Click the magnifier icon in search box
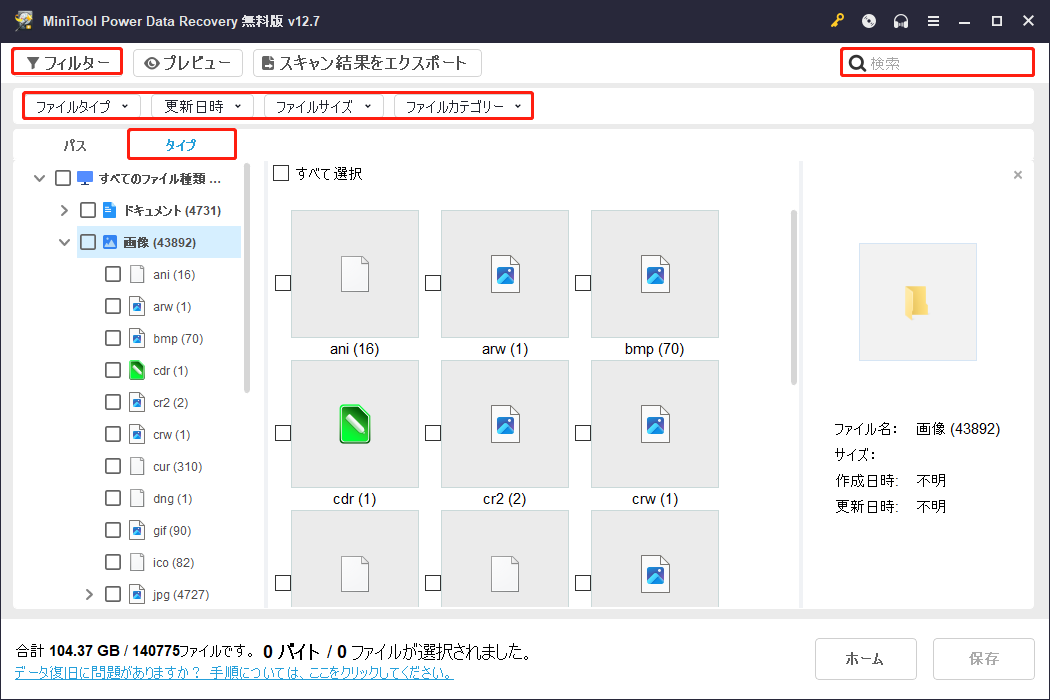Image resolution: width=1050 pixels, height=700 pixels. 857,62
